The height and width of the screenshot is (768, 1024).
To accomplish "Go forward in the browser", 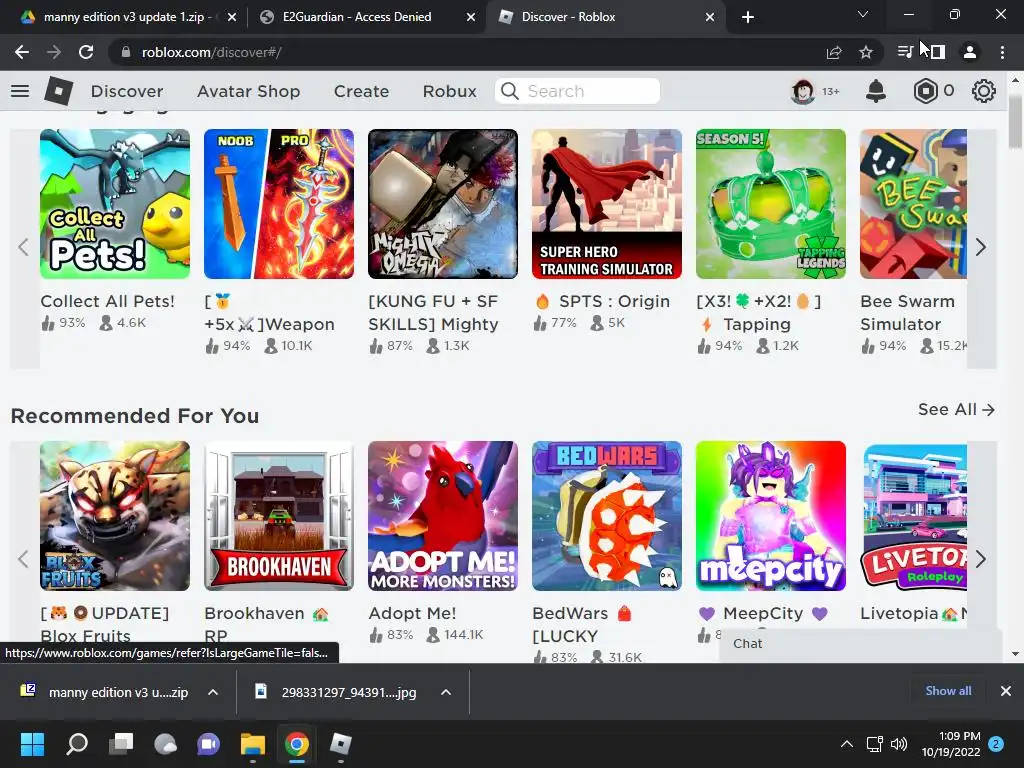I will (x=54, y=52).
